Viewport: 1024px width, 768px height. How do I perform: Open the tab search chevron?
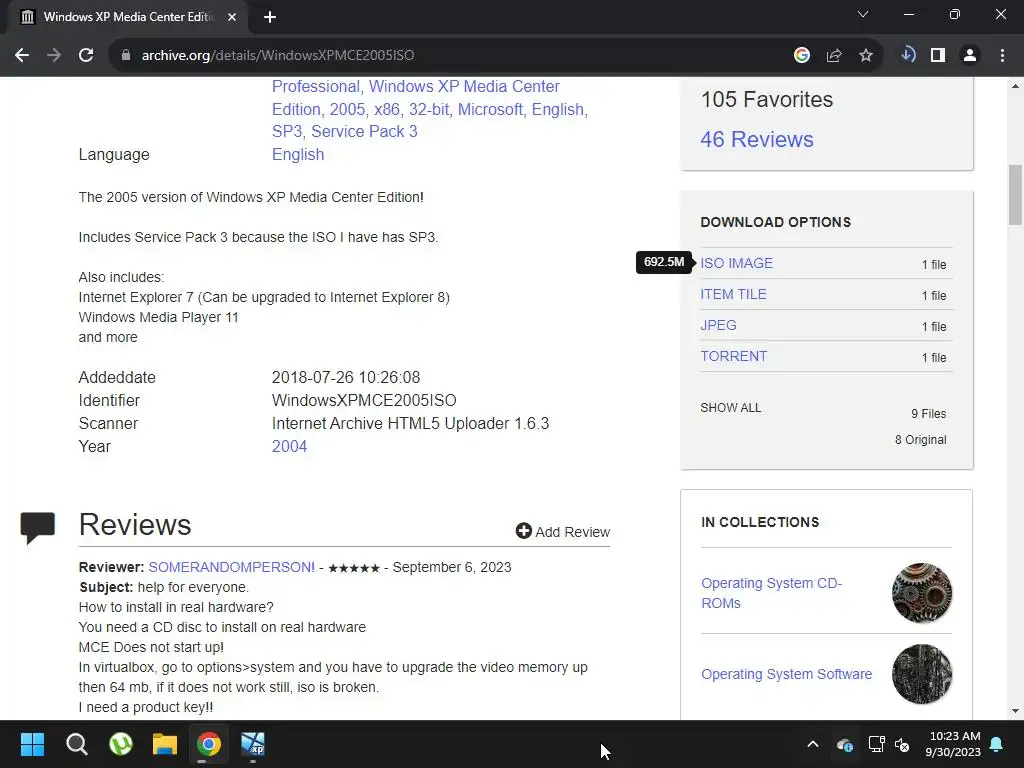pos(863,14)
